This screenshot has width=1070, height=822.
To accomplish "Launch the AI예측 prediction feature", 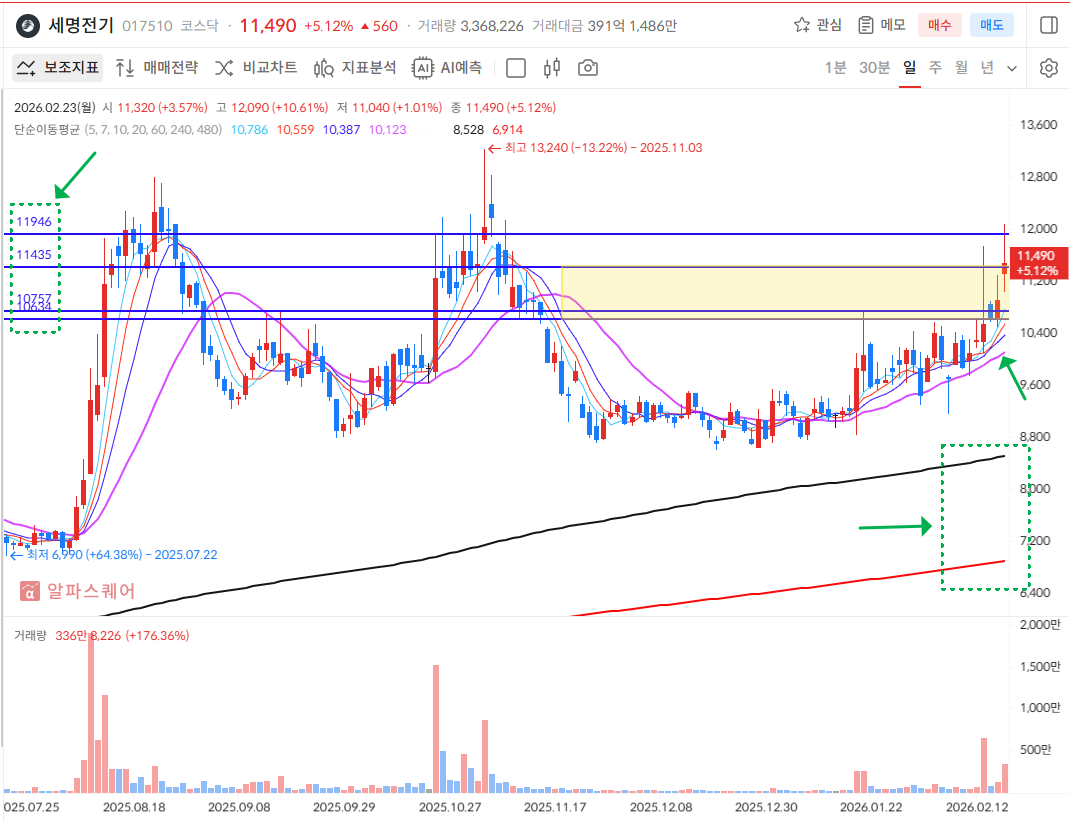I will pos(448,68).
